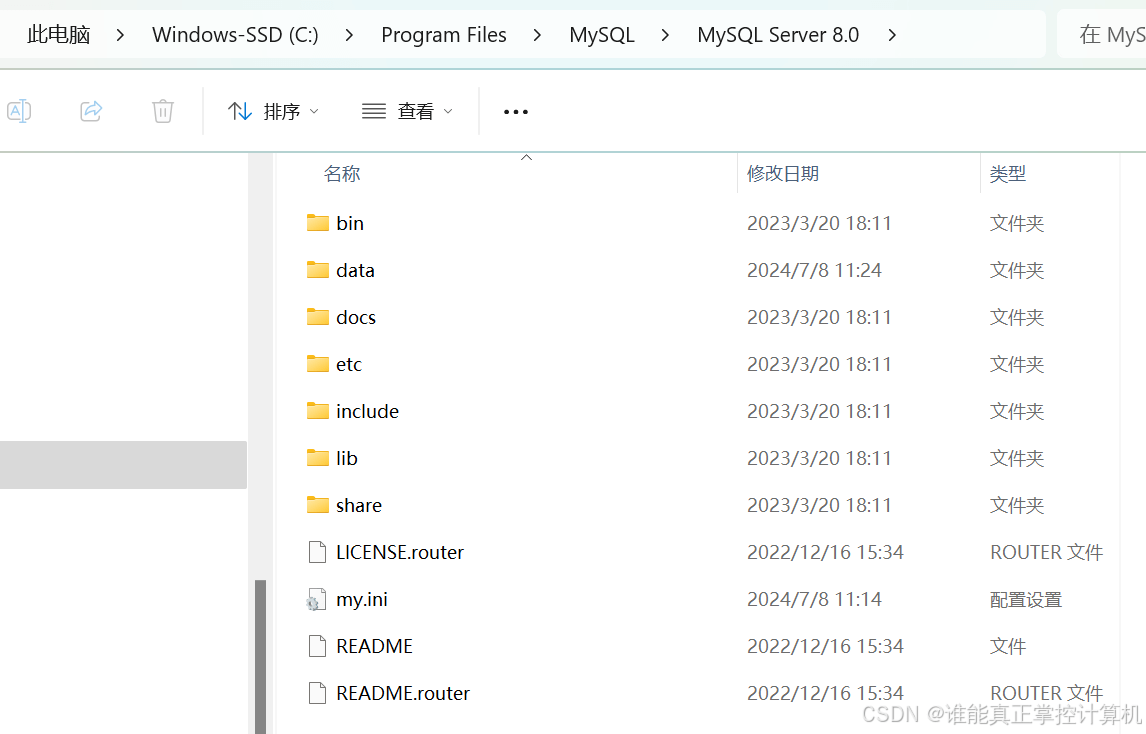Image resolution: width=1146 pixels, height=734 pixels.
Task: Click the Share icon in toolbar
Action: [x=91, y=111]
